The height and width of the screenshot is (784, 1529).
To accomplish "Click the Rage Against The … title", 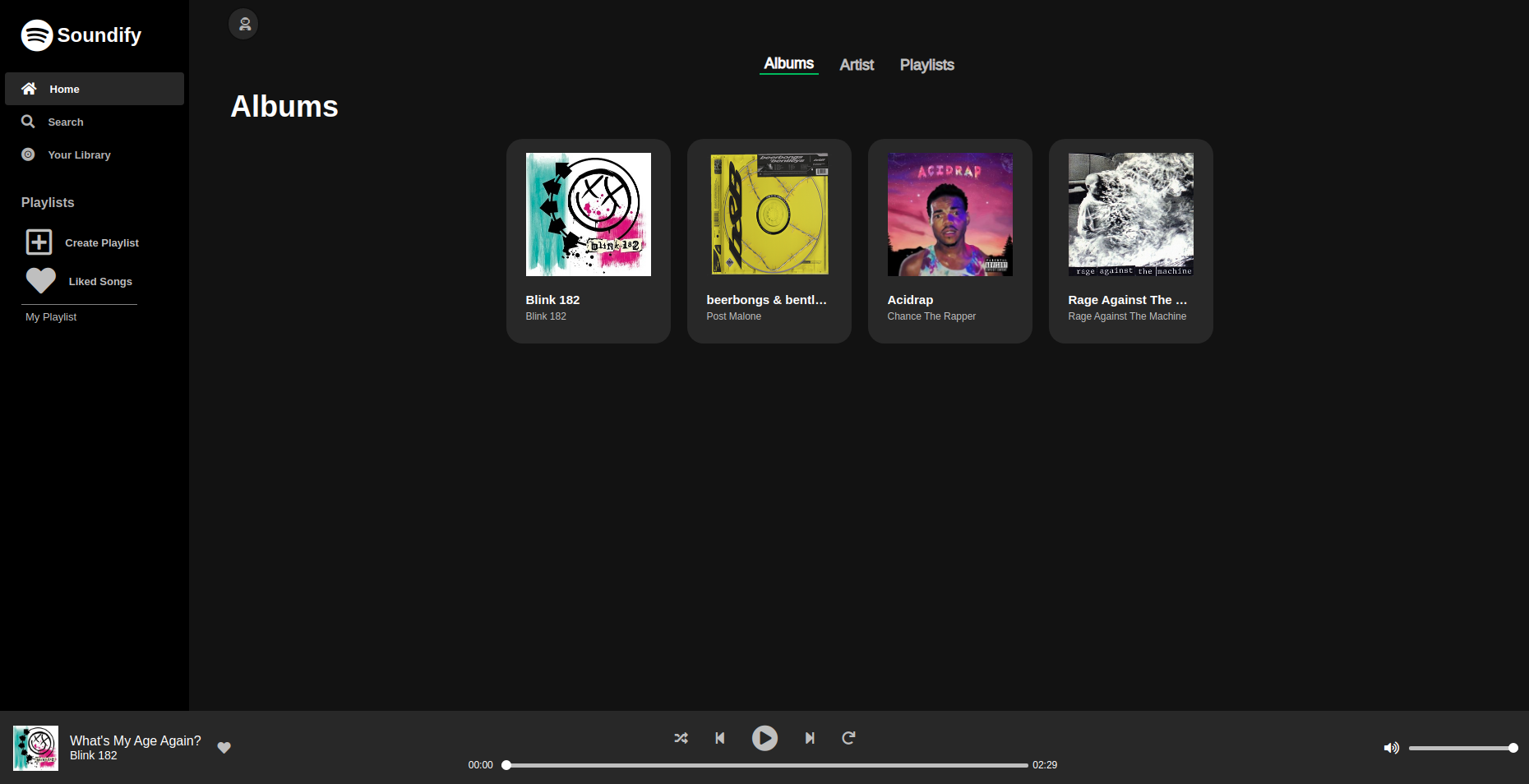I will tap(1128, 300).
